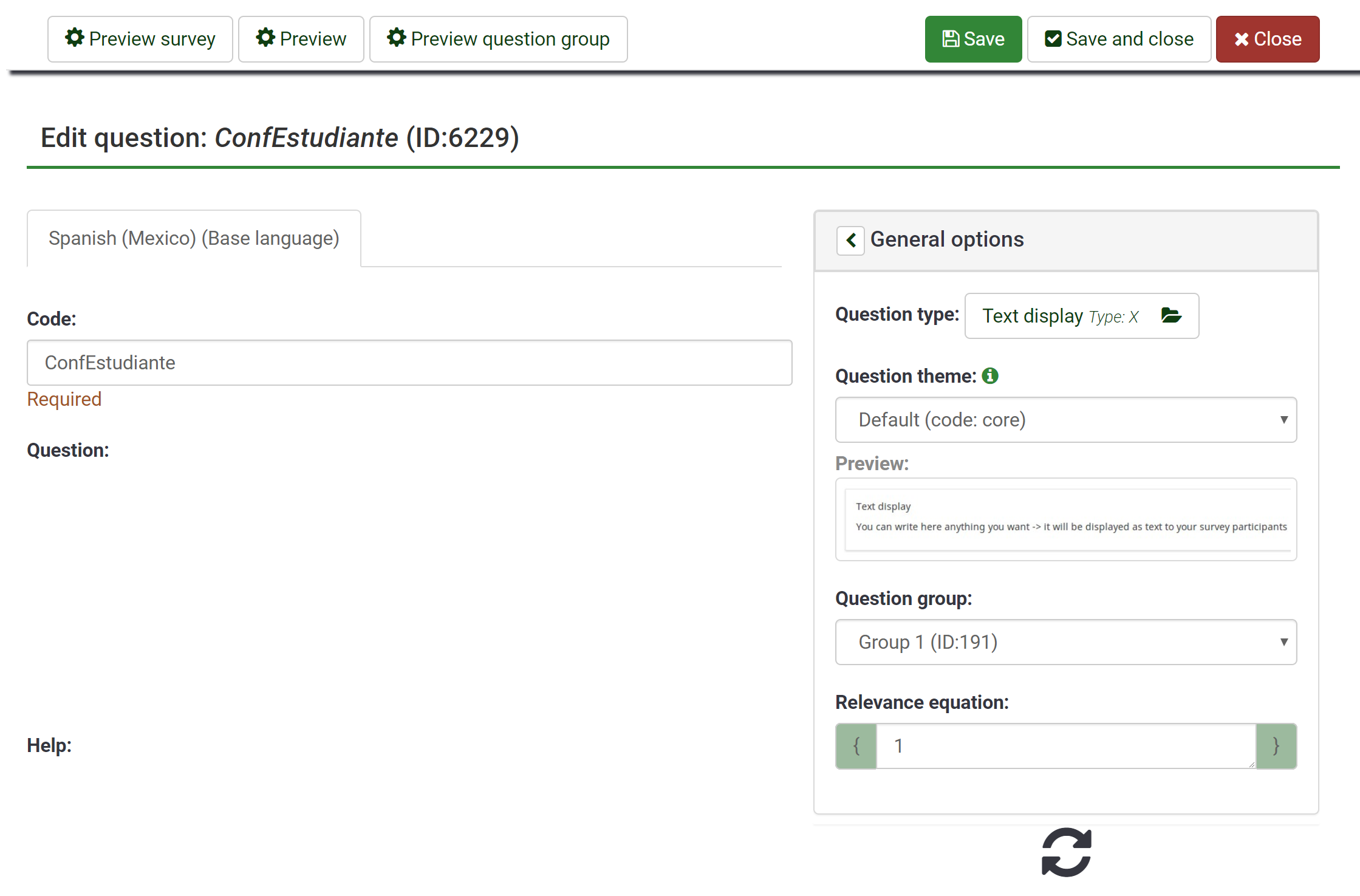Viewport: 1360px width, 896px height.
Task: Click the Preview survey gear icon
Action: [74, 38]
